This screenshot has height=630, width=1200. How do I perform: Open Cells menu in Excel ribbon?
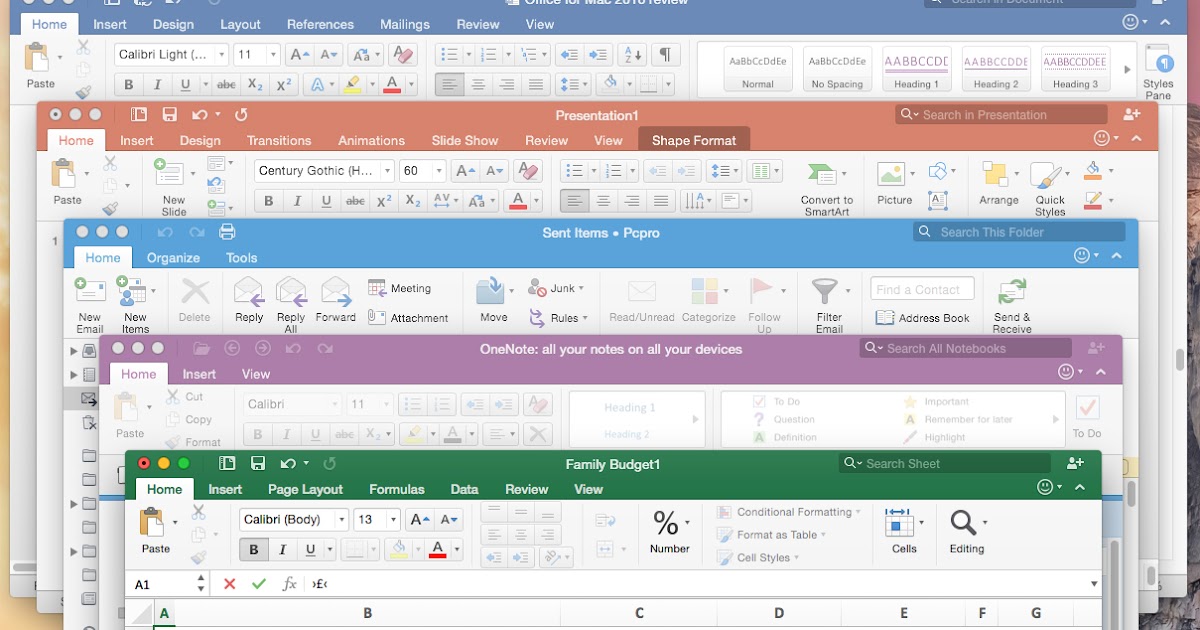904,531
